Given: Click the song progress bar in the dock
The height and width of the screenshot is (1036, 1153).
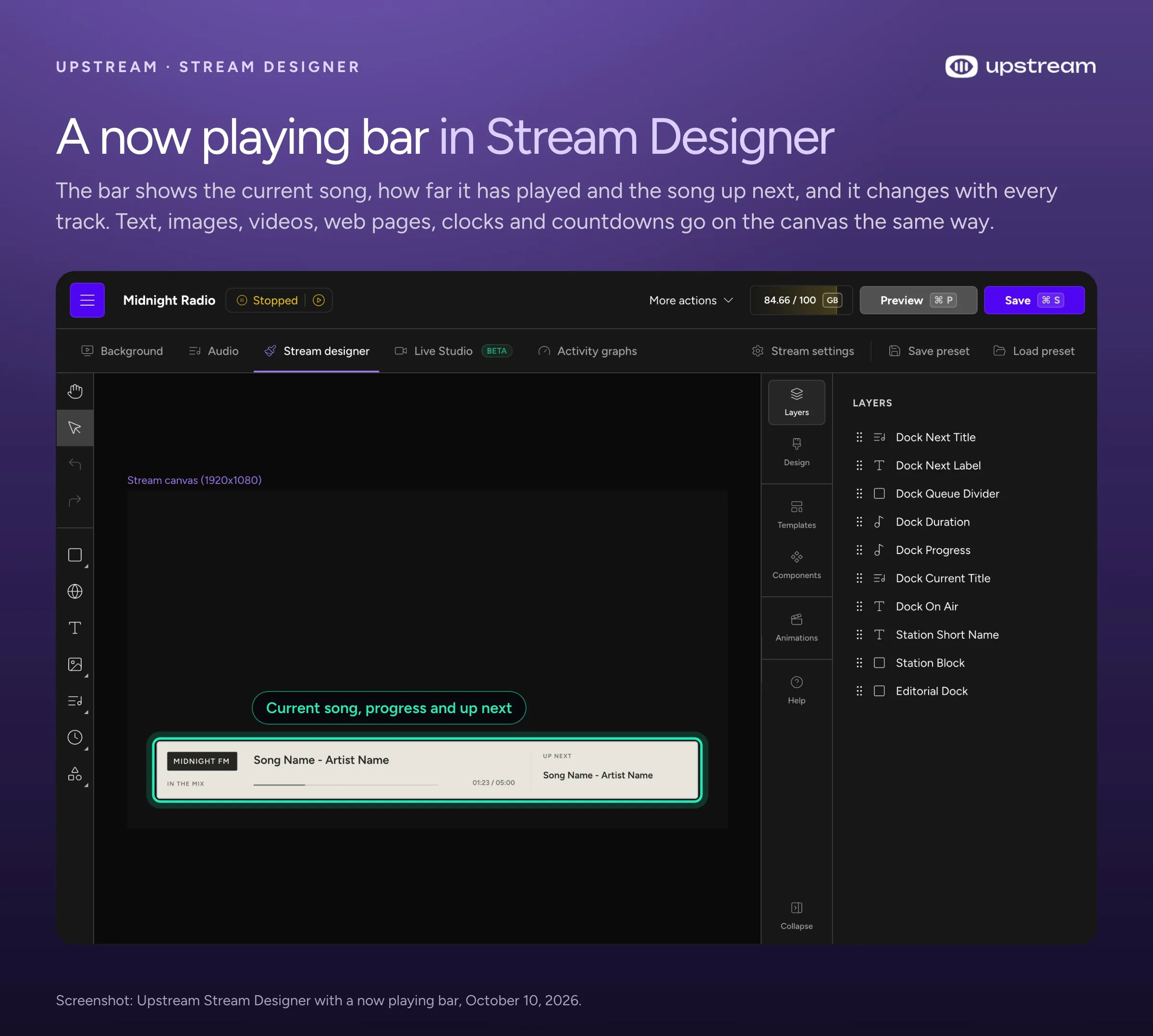Looking at the screenshot, I should pos(345,784).
